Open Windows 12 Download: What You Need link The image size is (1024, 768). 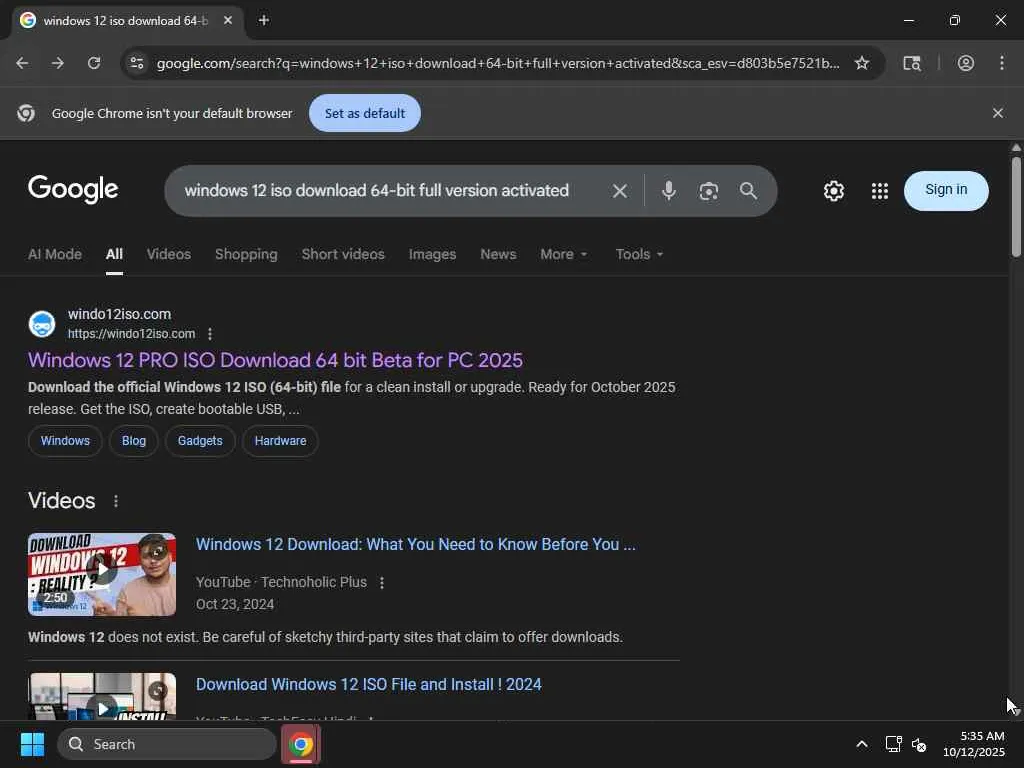tap(415, 545)
